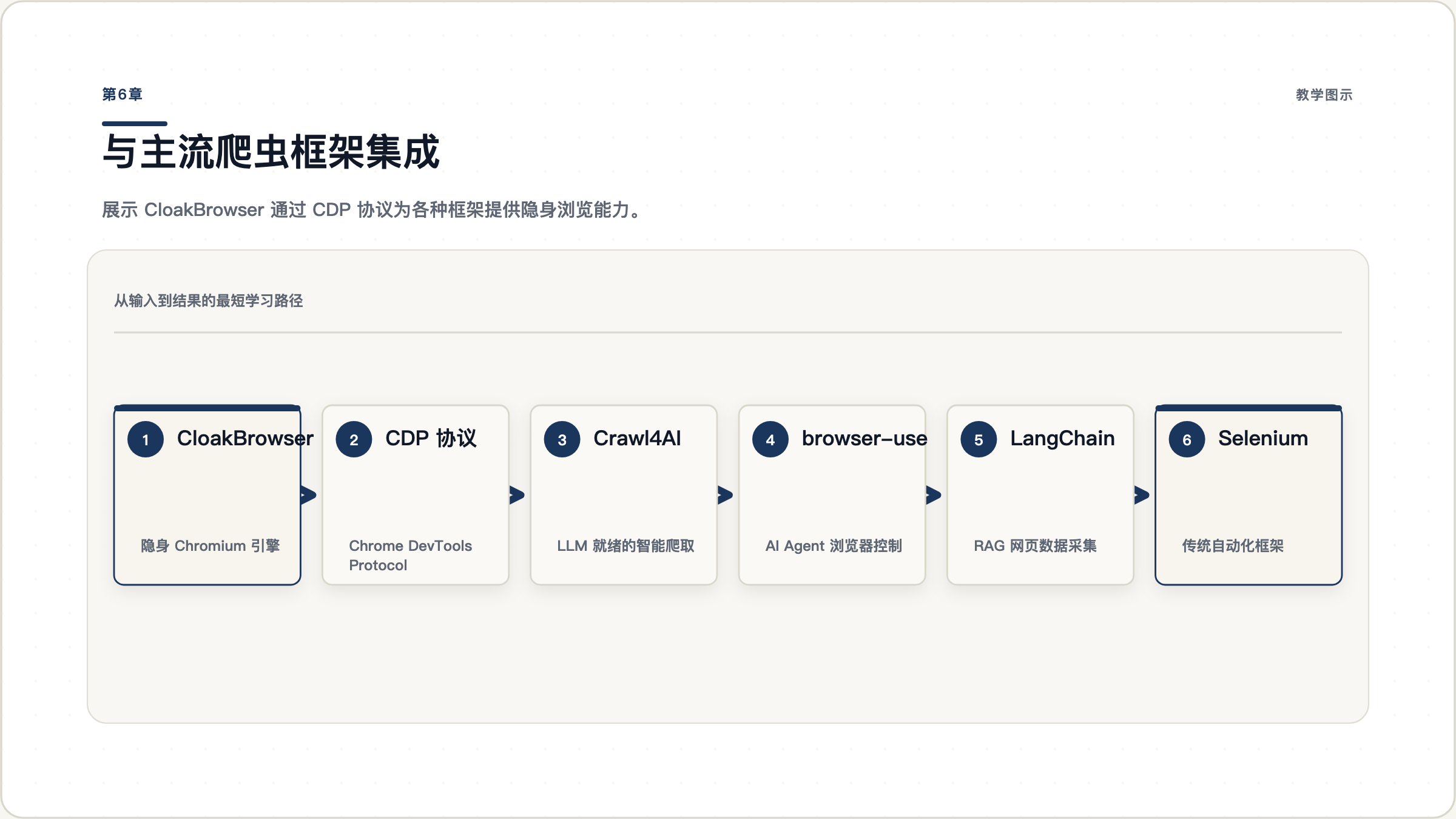Select the Crawl4AI card title

click(637, 438)
